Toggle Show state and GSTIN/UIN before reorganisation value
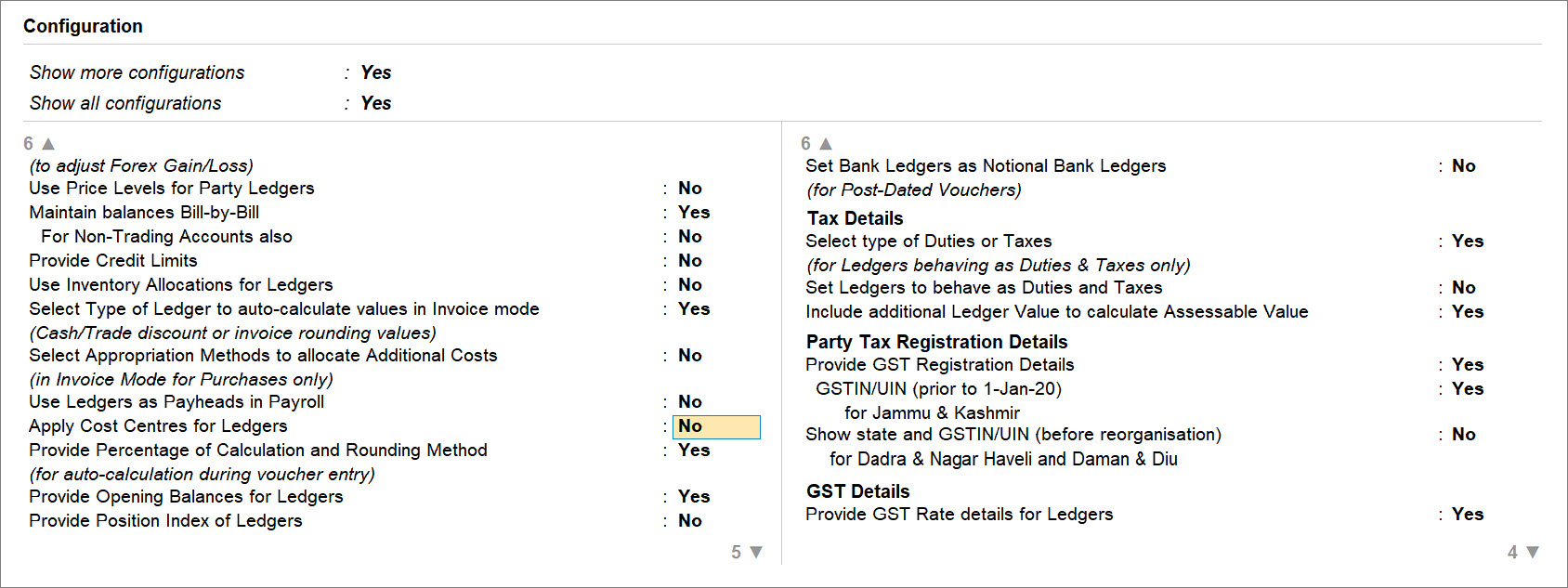 click(x=1464, y=435)
